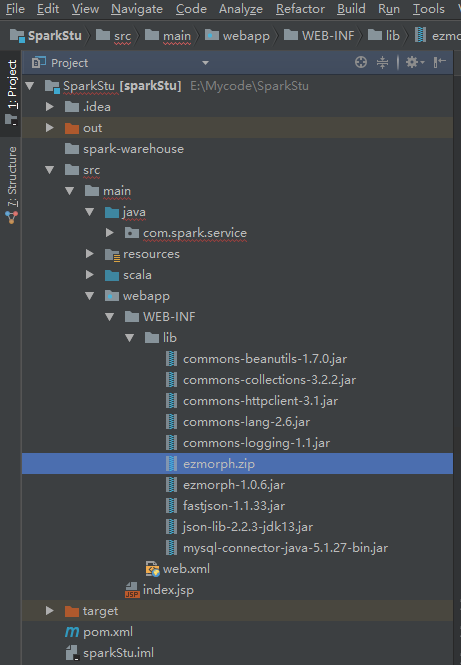
Task: Open the Run menu
Action: tap(389, 8)
